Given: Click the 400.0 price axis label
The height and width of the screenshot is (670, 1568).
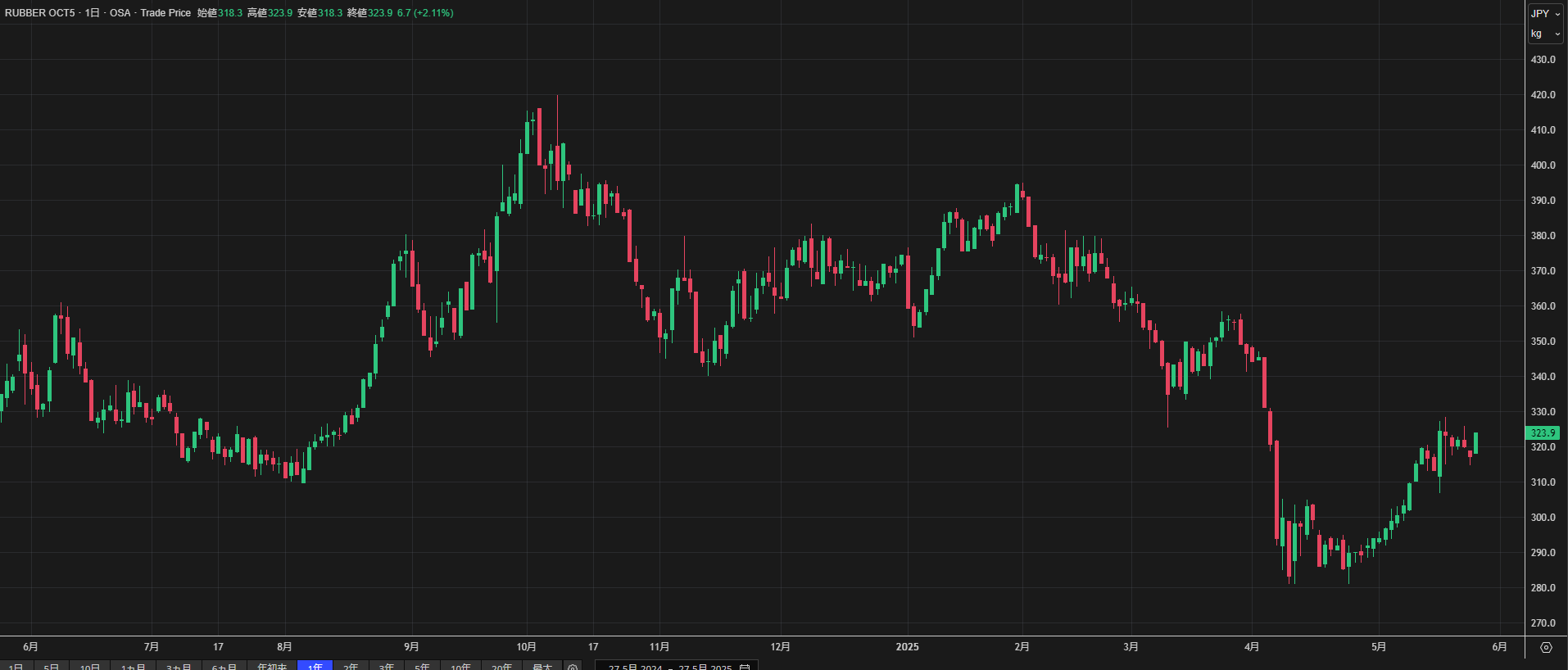Looking at the screenshot, I should pos(1543,165).
